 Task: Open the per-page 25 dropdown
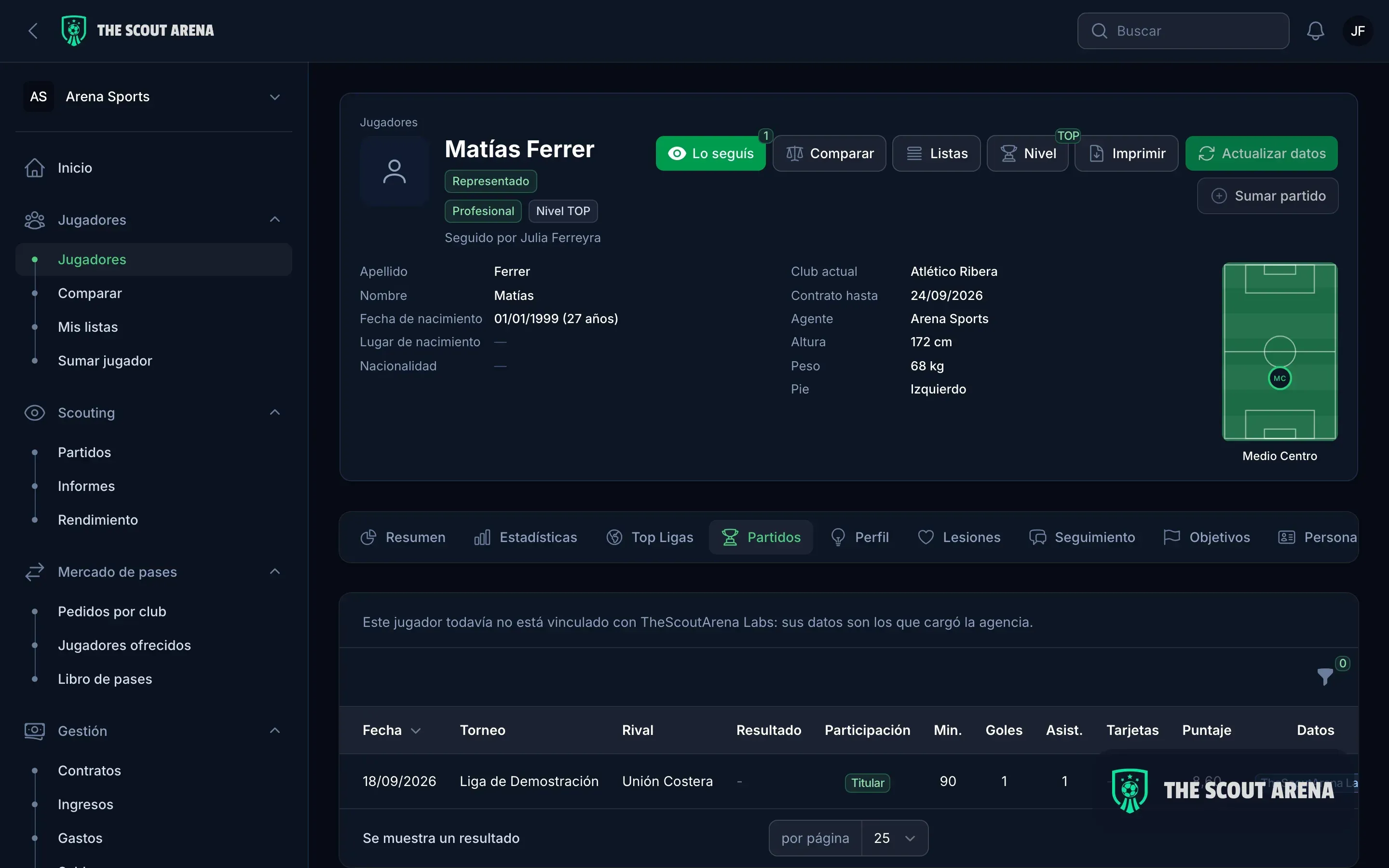click(894, 838)
